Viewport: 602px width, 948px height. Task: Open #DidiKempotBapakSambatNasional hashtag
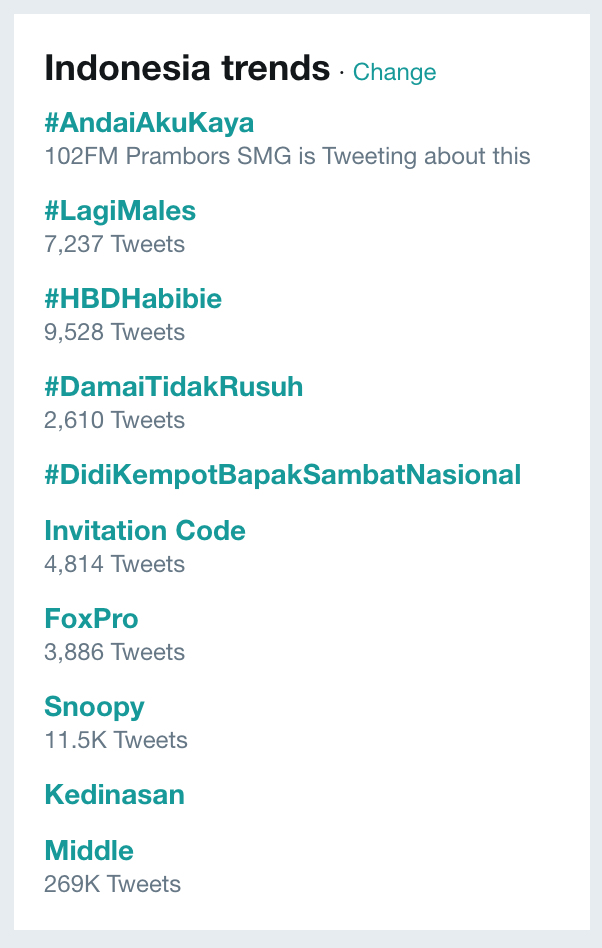[x=283, y=475]
